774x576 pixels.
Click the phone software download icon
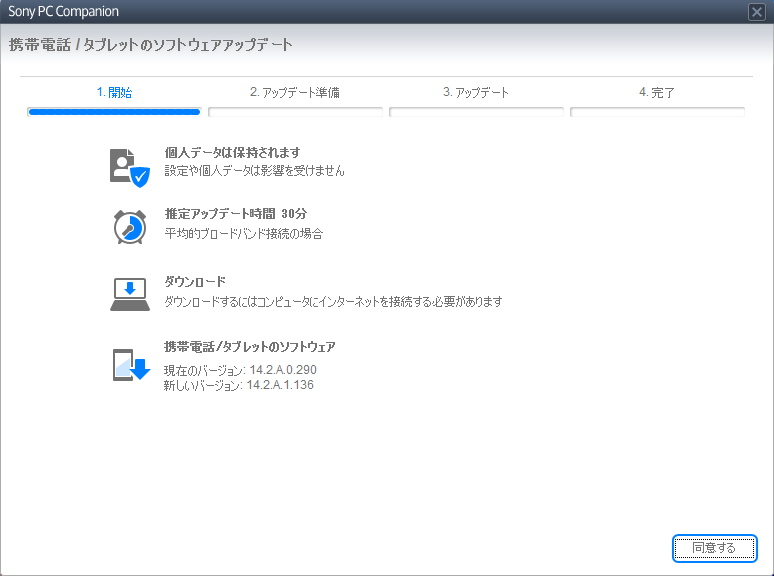click(131, 365)
